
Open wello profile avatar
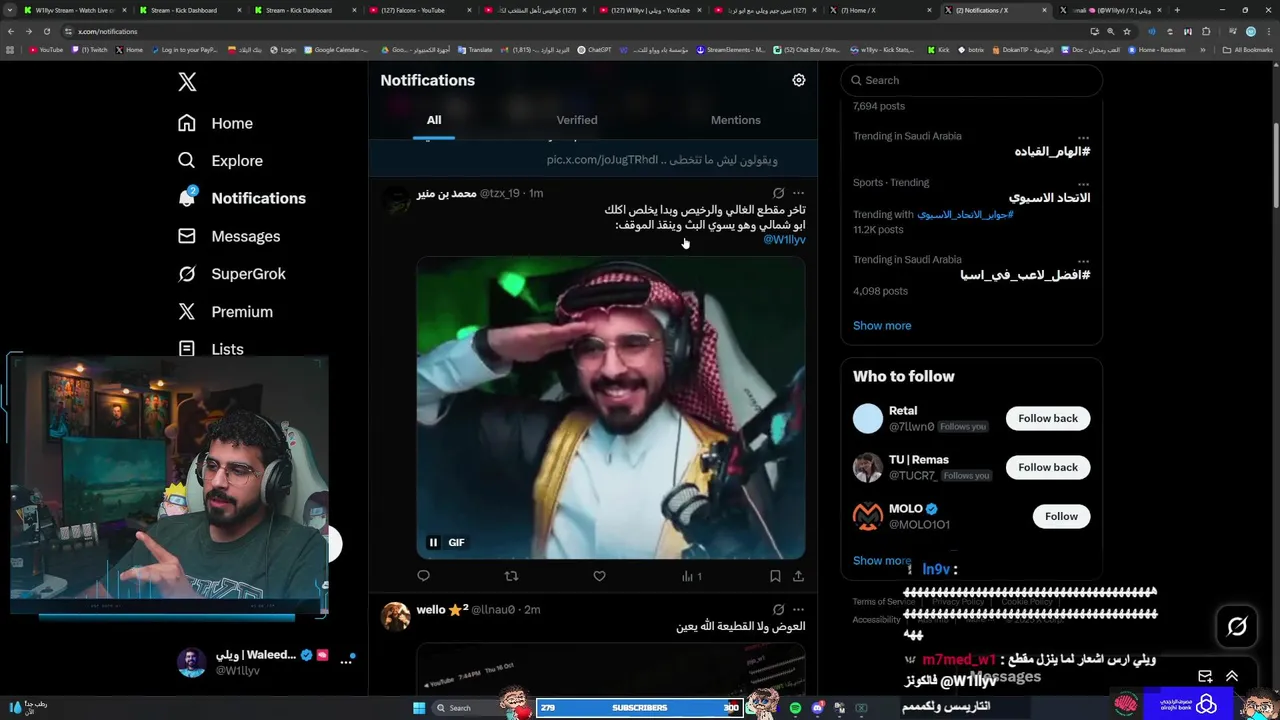(x=396, y=616)
